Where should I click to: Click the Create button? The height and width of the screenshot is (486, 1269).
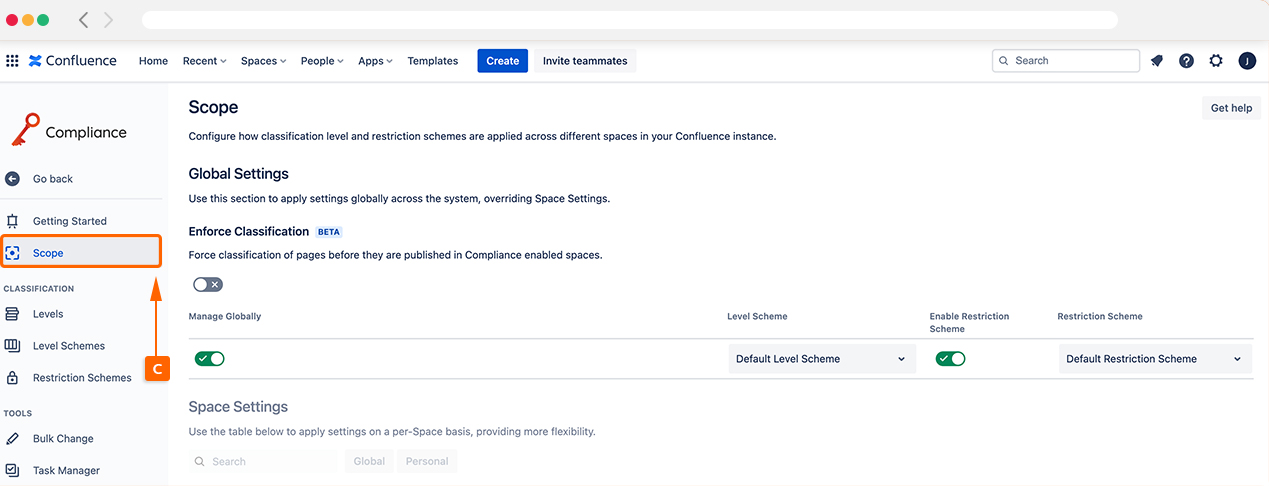(502, 61)
